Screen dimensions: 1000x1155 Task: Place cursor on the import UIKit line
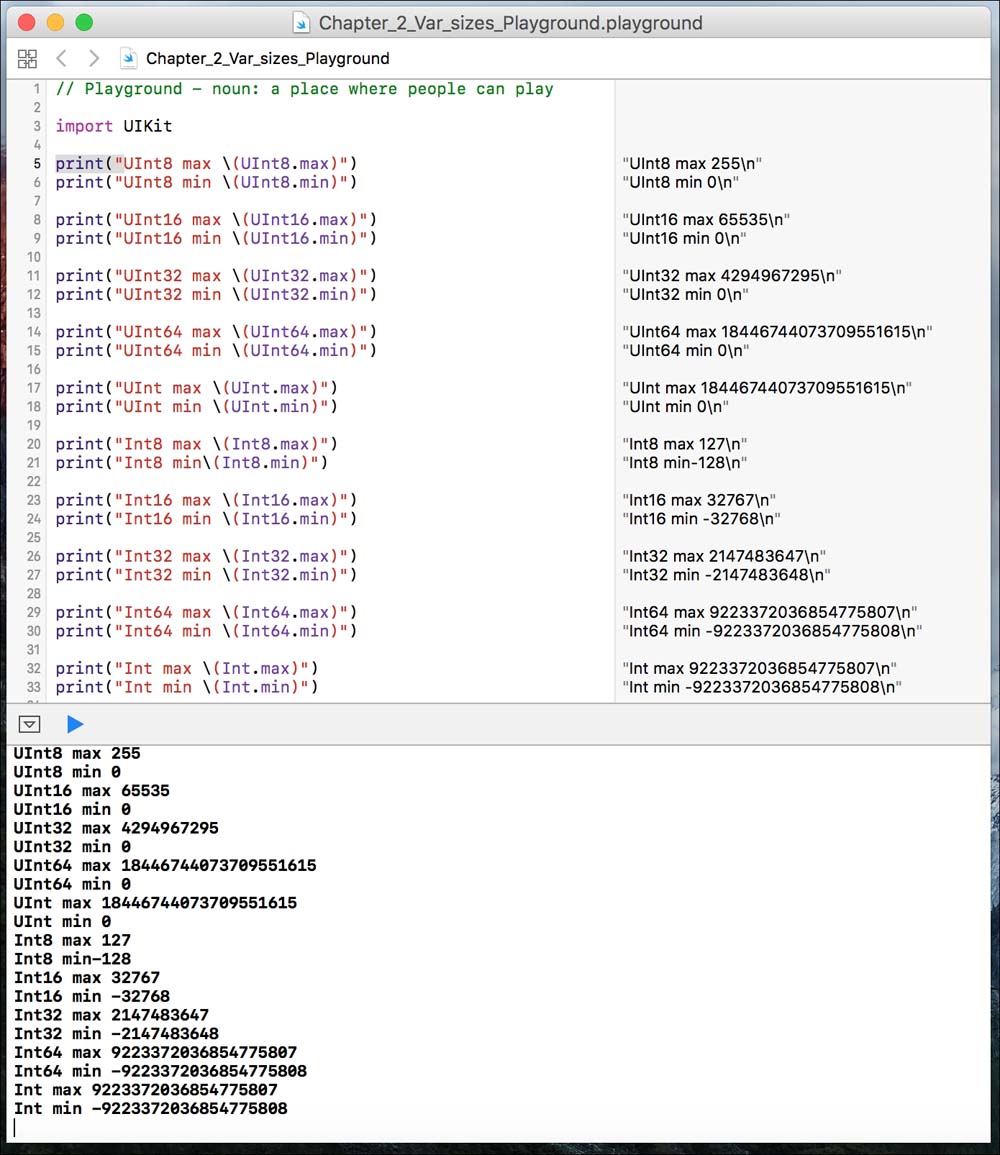coord(113,126)
